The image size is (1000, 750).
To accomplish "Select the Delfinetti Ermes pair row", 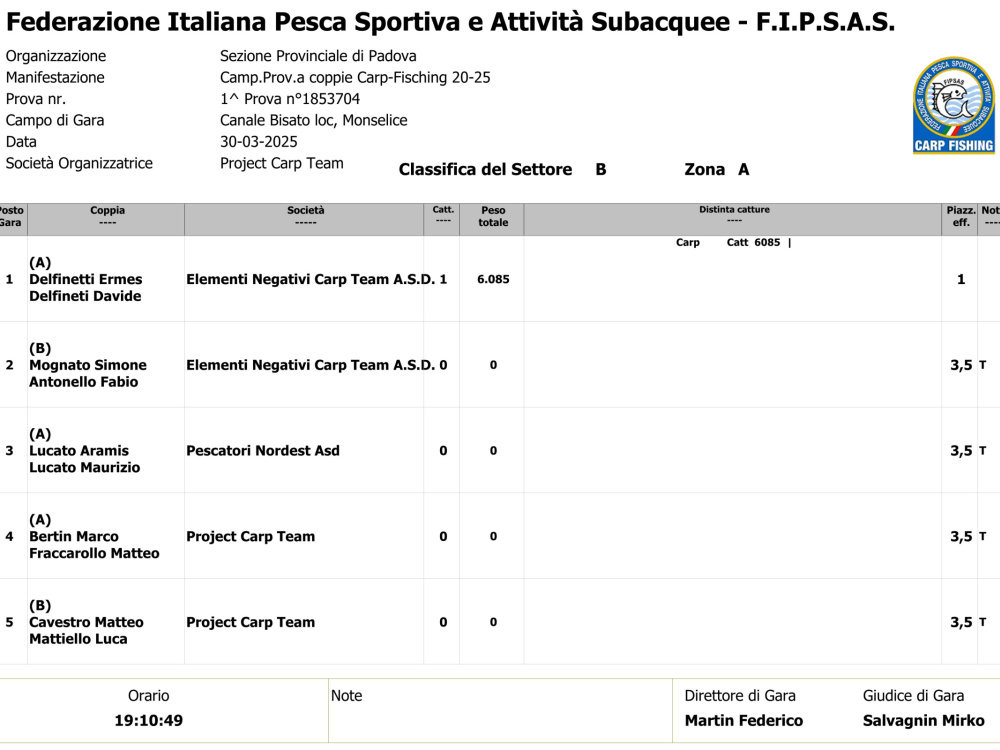I will tap(500, 279).
